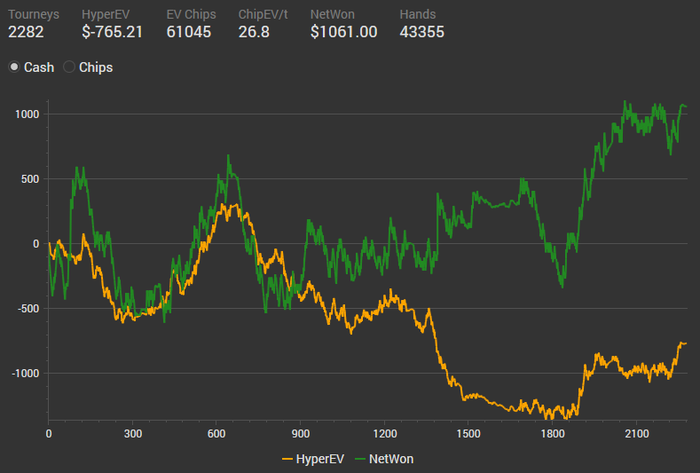Select the Chips radio button
The image size is (700, 473).
(69, 67)
